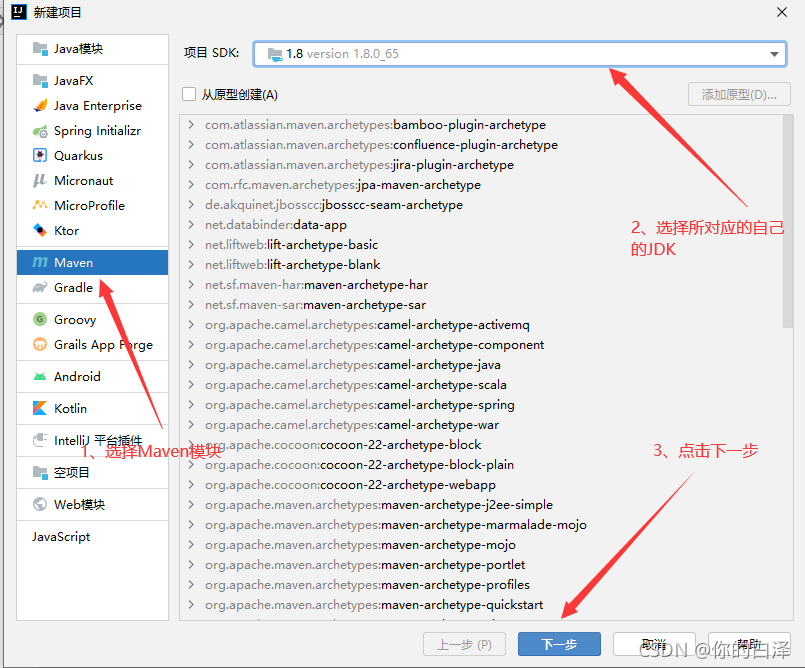Select cocoon-22-archetype-block-plain row
The height and width of the screenshot is (668, 805).
[x=481, y=465]
